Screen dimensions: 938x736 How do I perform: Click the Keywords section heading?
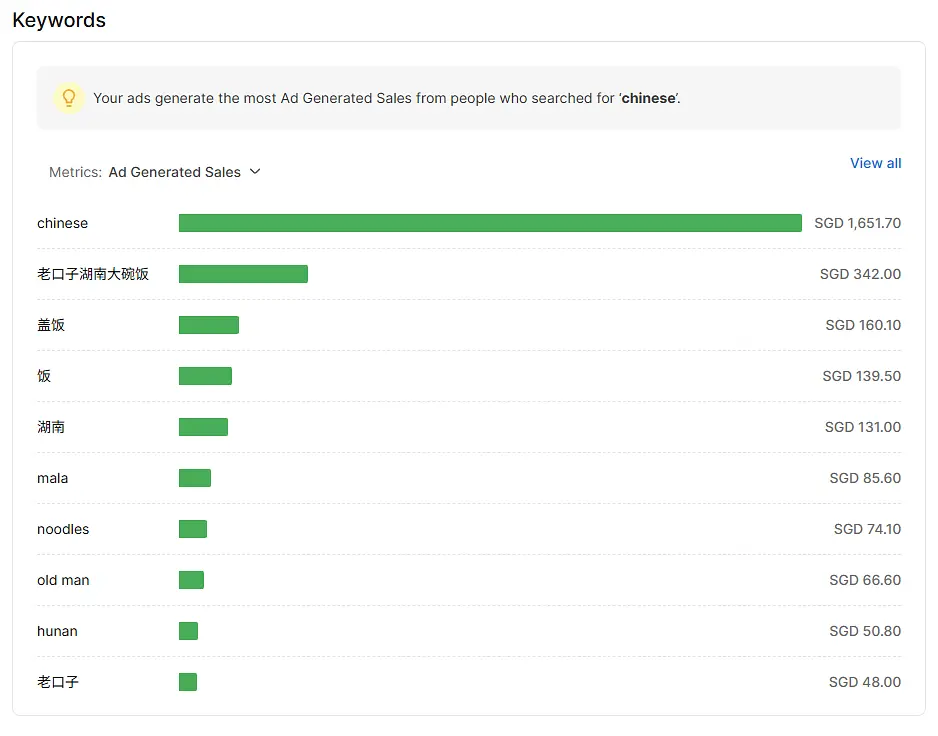pyautogui.click(x=59, y=20)
